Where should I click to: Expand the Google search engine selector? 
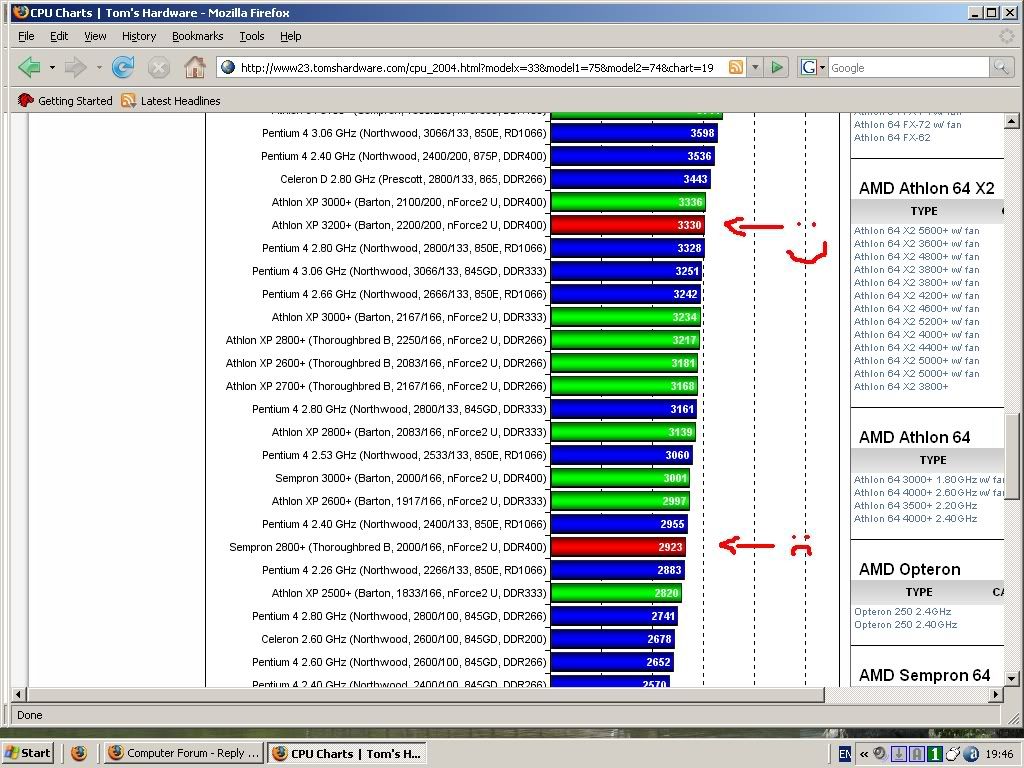[x=813, y=67]
